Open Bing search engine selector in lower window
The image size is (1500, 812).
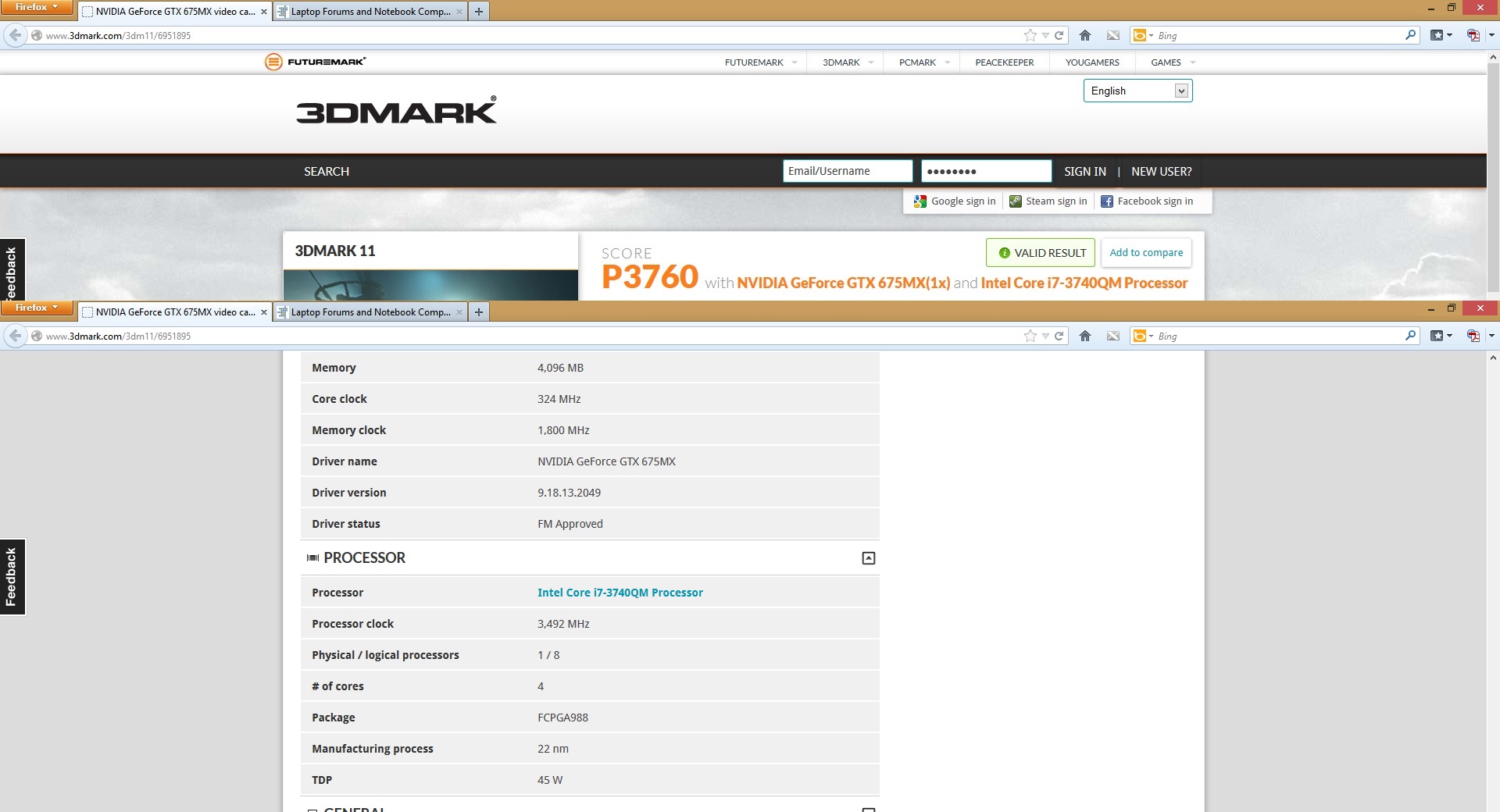pos(1143,336)
